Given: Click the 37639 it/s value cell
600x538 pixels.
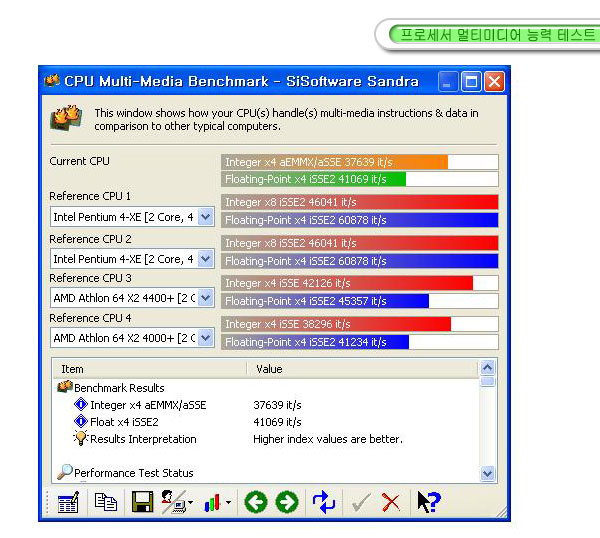Looking at the screenshot, I should pyautogui.click(x=277, y=405).
